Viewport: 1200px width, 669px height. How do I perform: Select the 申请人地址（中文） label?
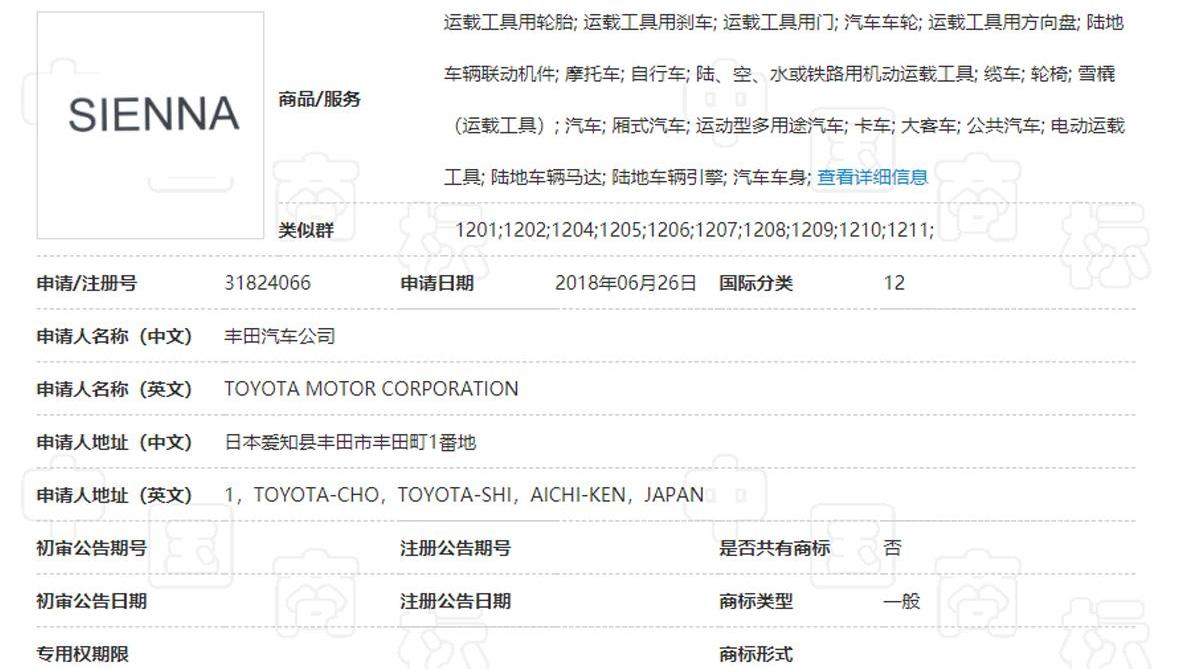[x=114, y=442]
